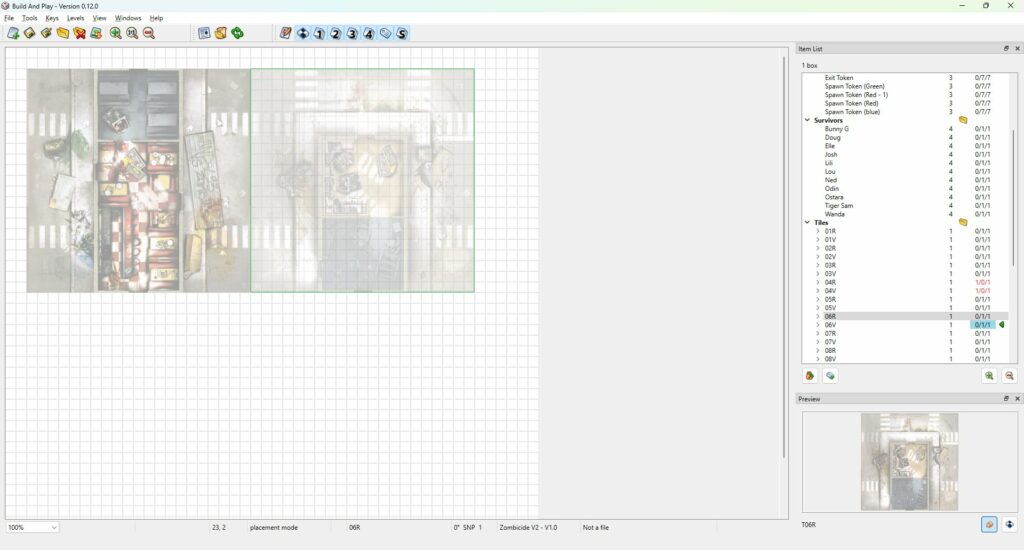Toggle the highlighted orange preview mode button

click(989, 525)
